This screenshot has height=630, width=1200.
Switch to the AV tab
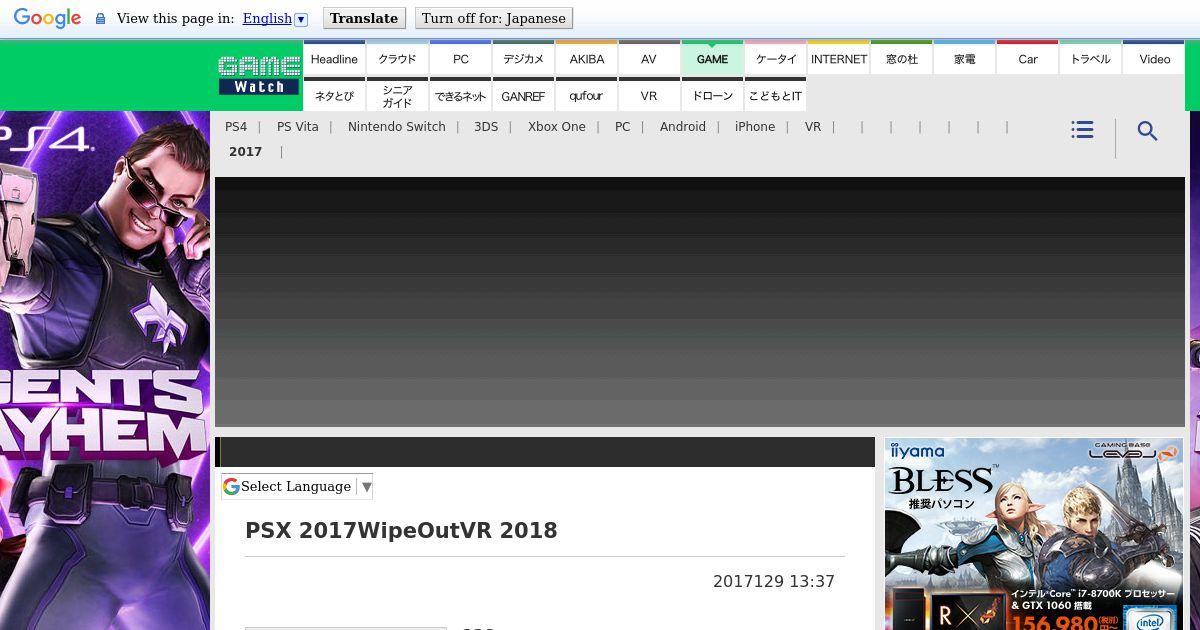[x=649, y=58]
